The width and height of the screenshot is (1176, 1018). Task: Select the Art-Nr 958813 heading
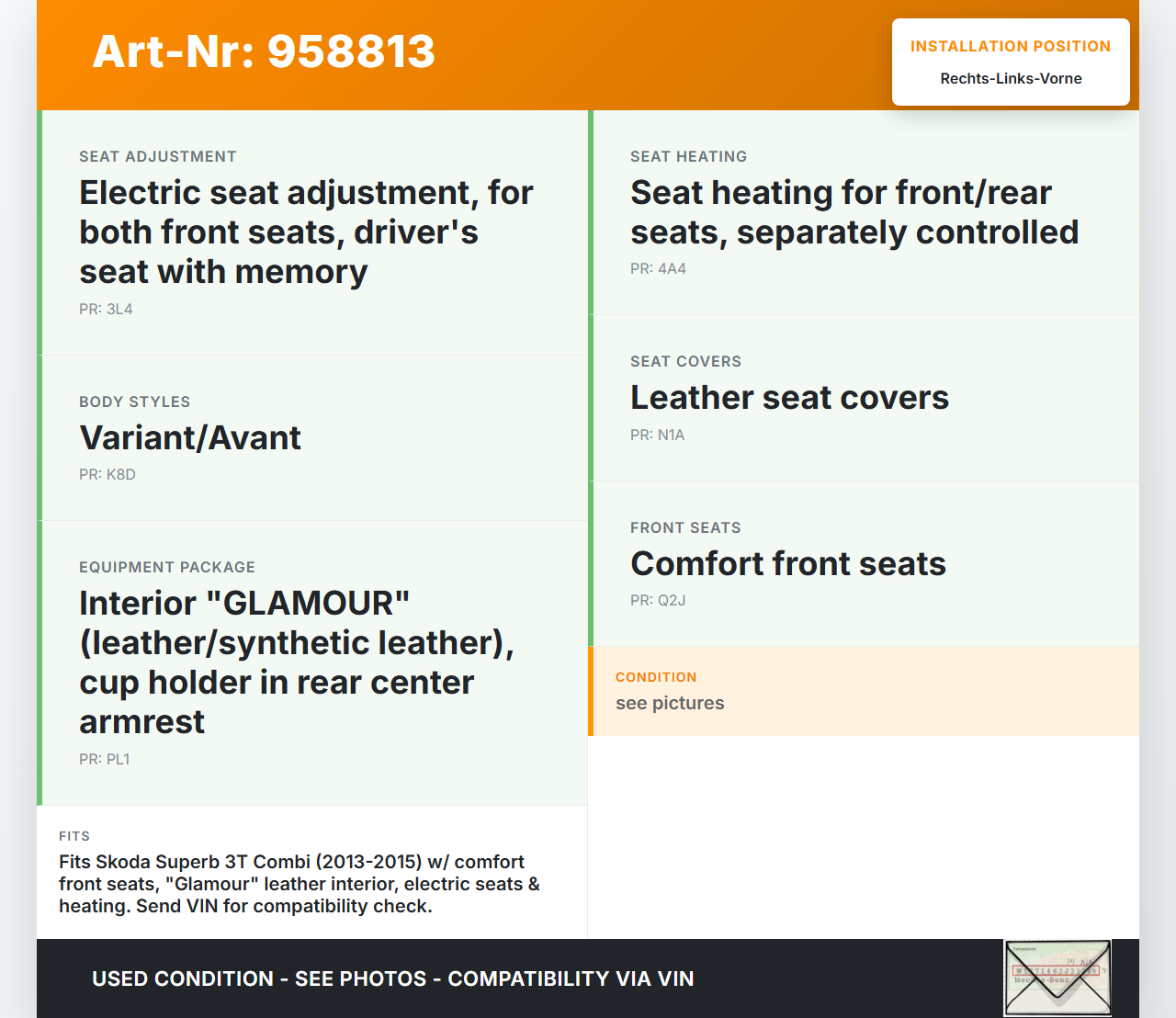click(264, 51)
